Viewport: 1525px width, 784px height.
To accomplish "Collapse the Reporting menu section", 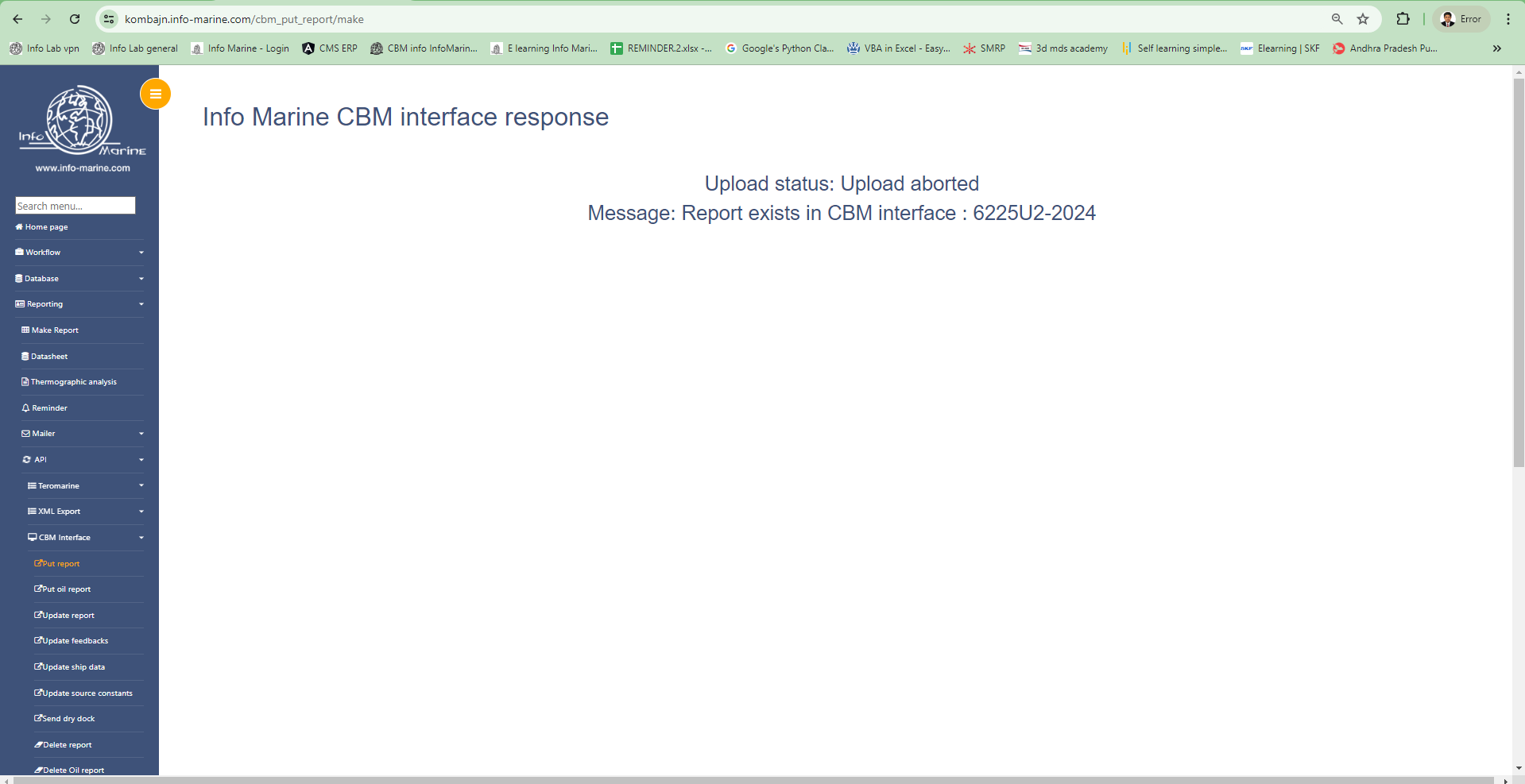I will point(79,304).
